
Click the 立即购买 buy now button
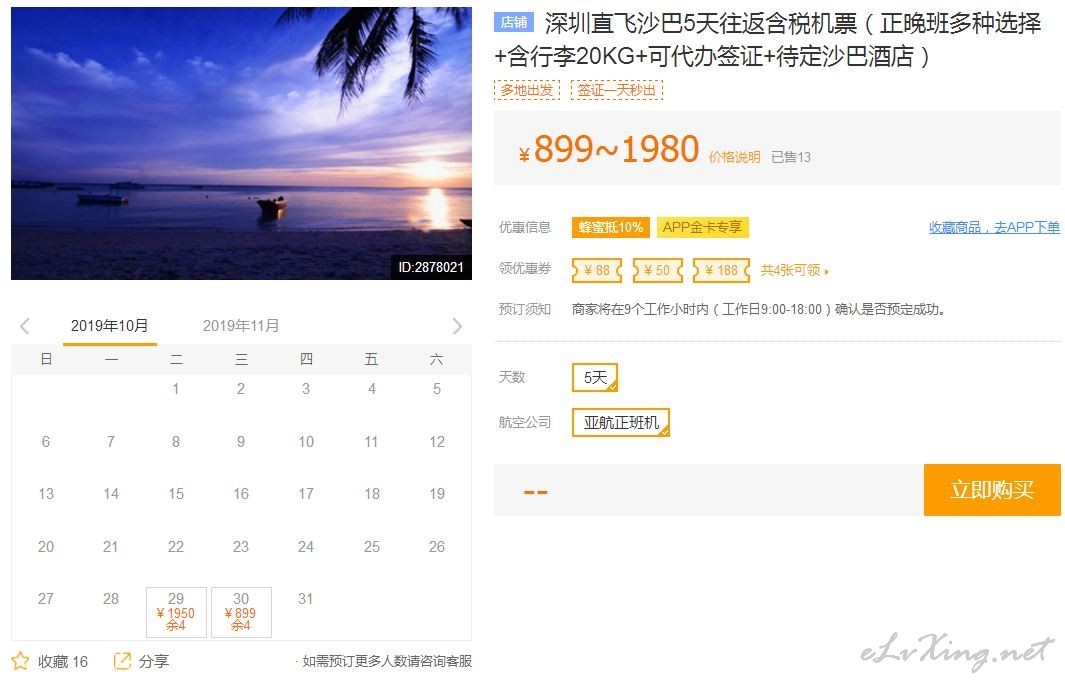pos(992,489)
